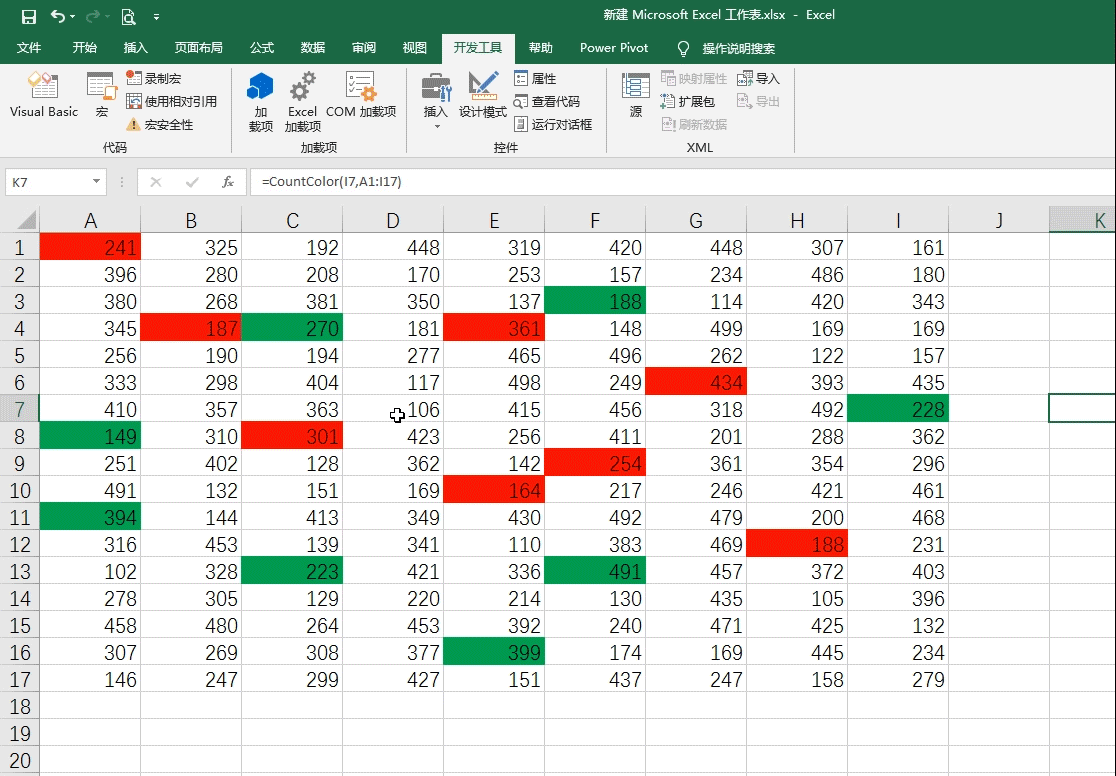Toggle 设计模式 design mode
Viewport: 1116px width, 776px height.
(x=483, y=94)
